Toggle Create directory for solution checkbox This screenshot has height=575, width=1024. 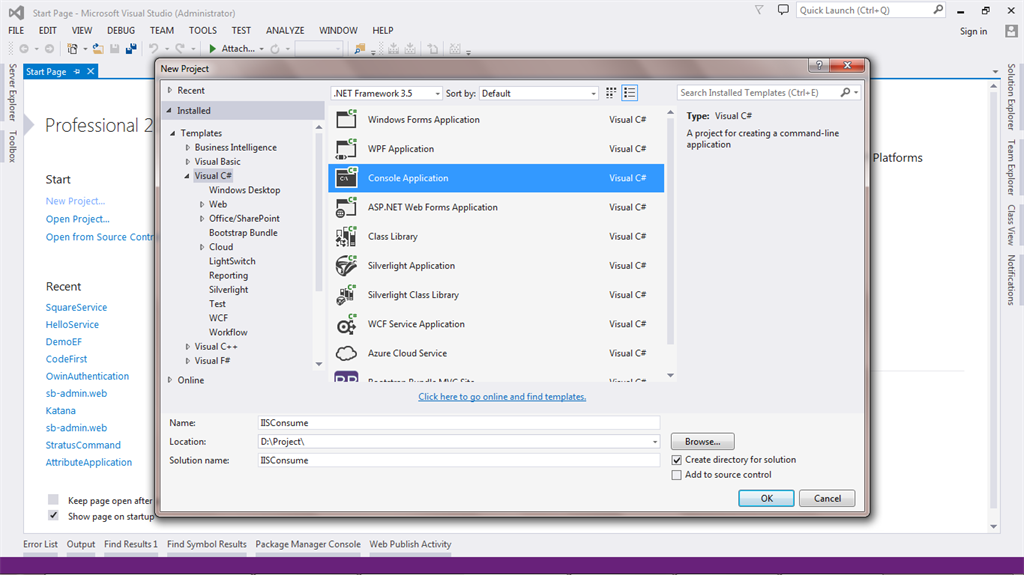point(677,460)
